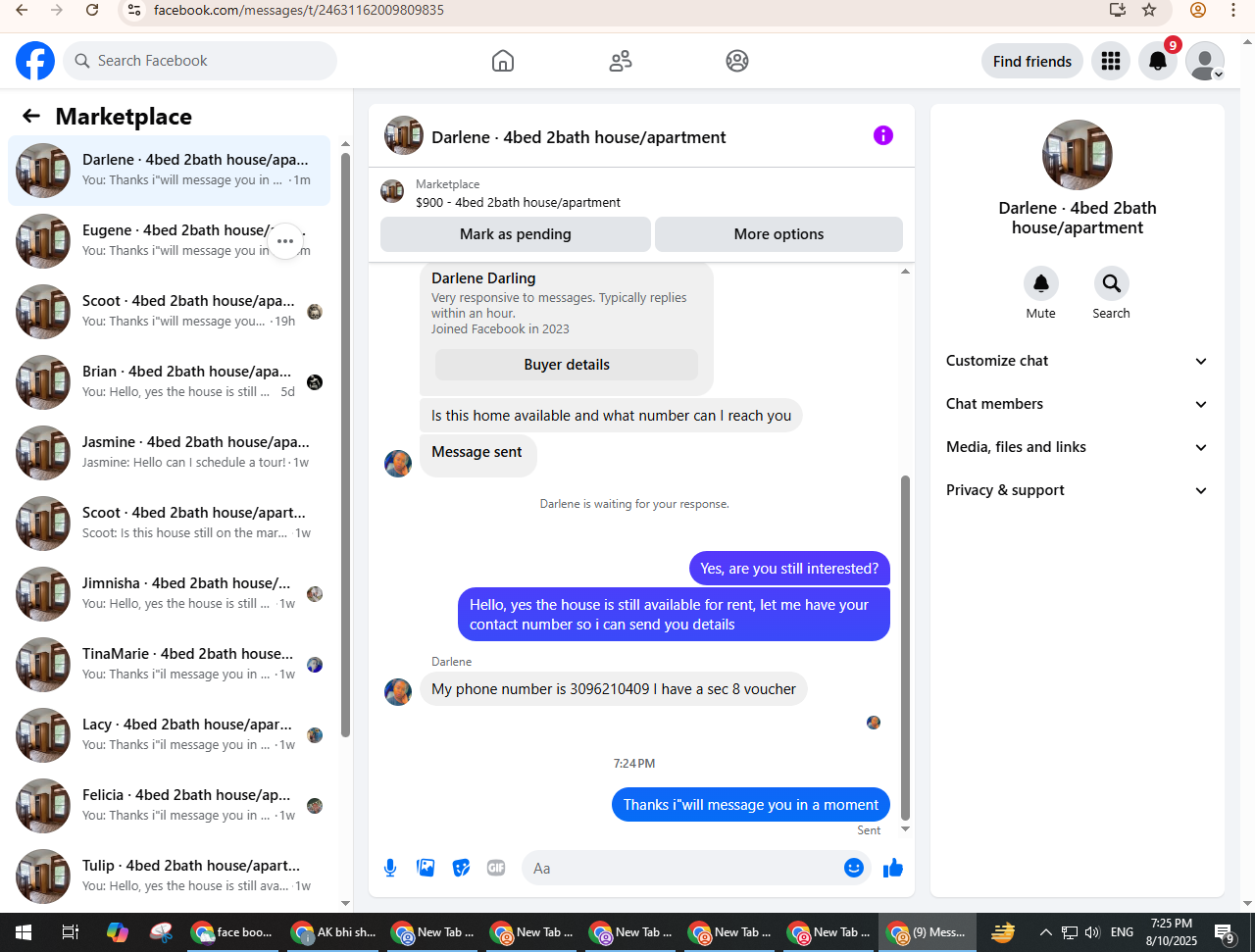Open the volume icon in system tray

click(x=1092, y=932)
